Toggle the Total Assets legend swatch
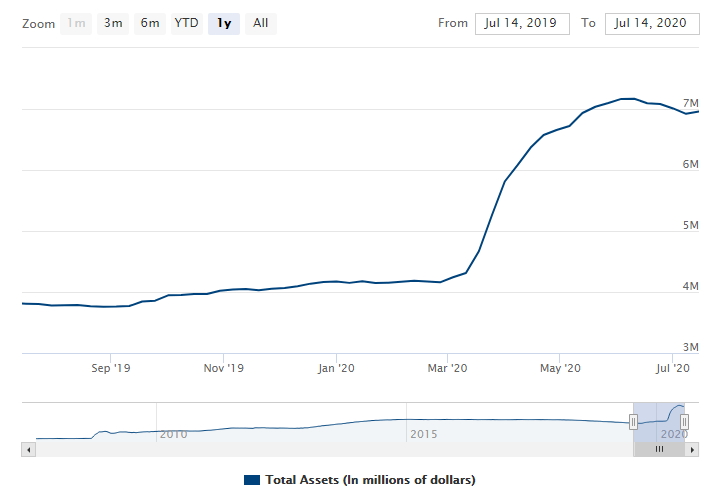Image resolution: width=718 pixels, height=498 pixels. pyautogui.click(x=252, y=480)
